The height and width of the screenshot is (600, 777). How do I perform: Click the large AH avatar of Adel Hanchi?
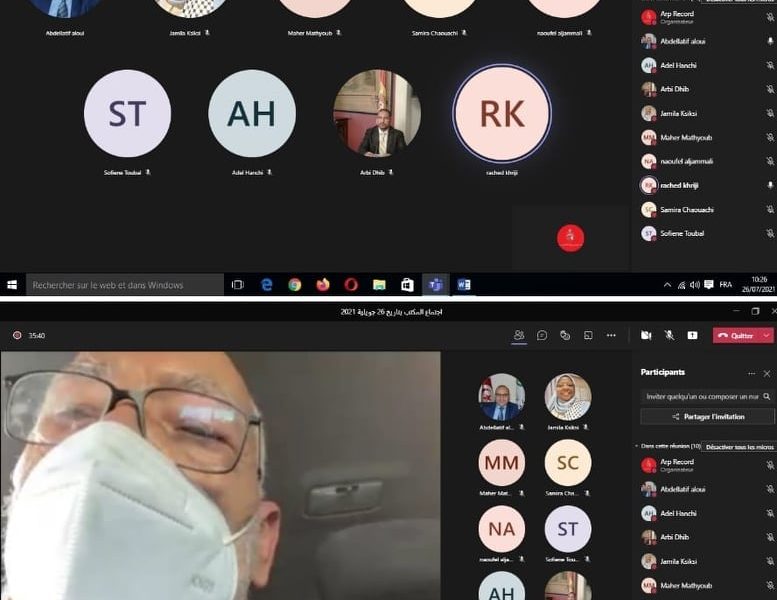252,113
